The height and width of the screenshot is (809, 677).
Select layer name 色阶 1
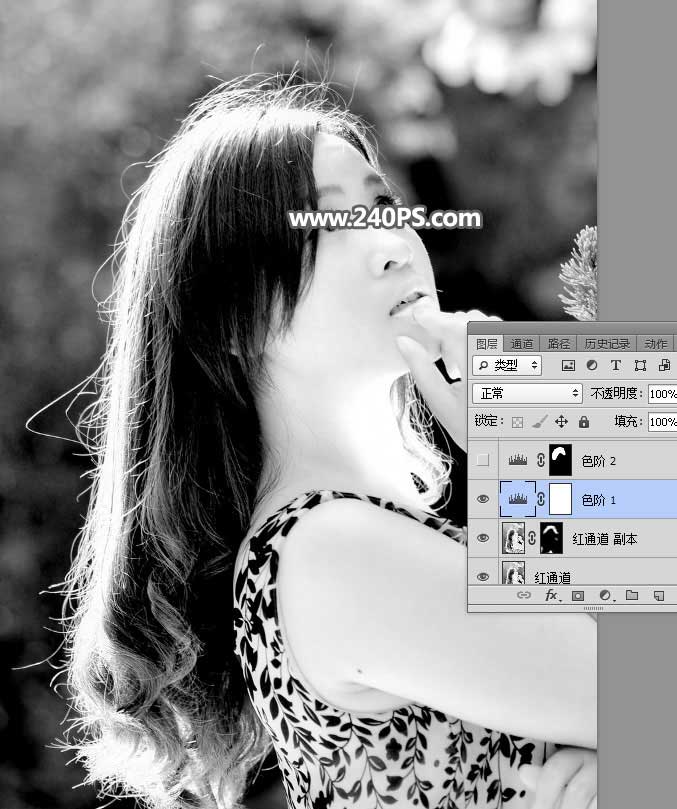pos(599,500)
